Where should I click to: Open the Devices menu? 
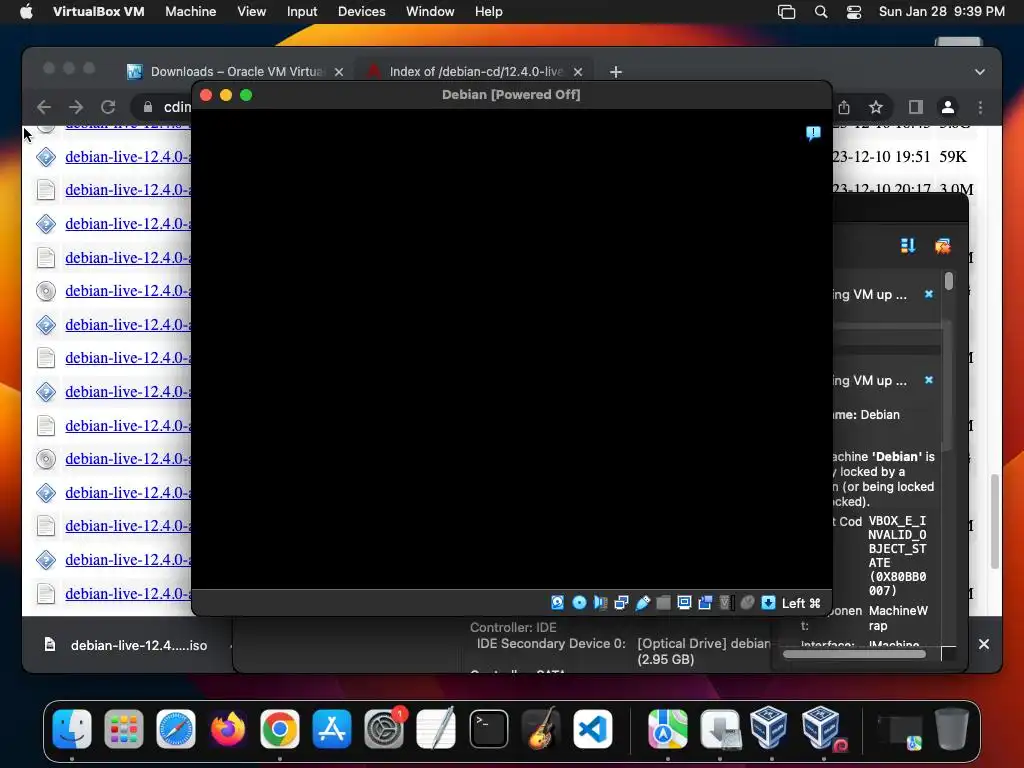[361, 12]
